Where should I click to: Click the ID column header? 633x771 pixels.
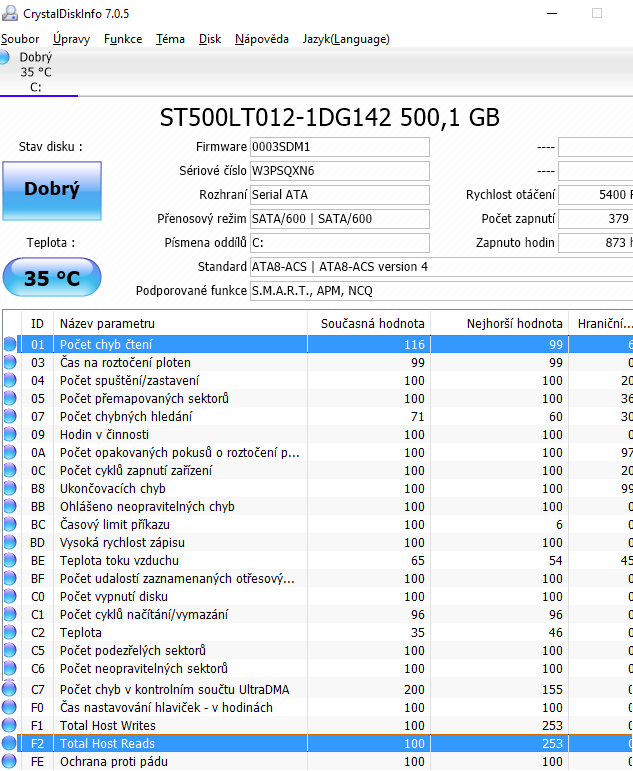(37, 324)
